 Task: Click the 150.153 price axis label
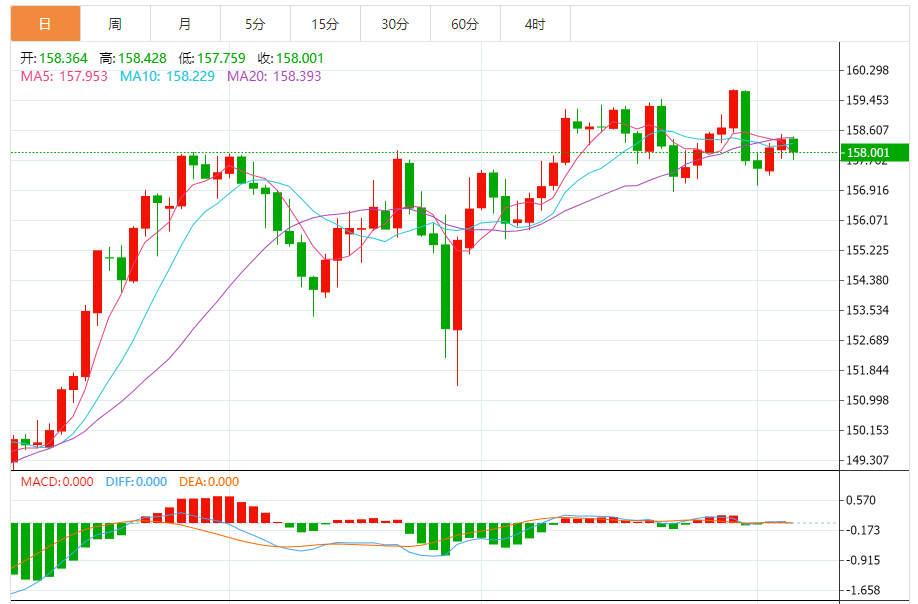(x=868, y=430)
